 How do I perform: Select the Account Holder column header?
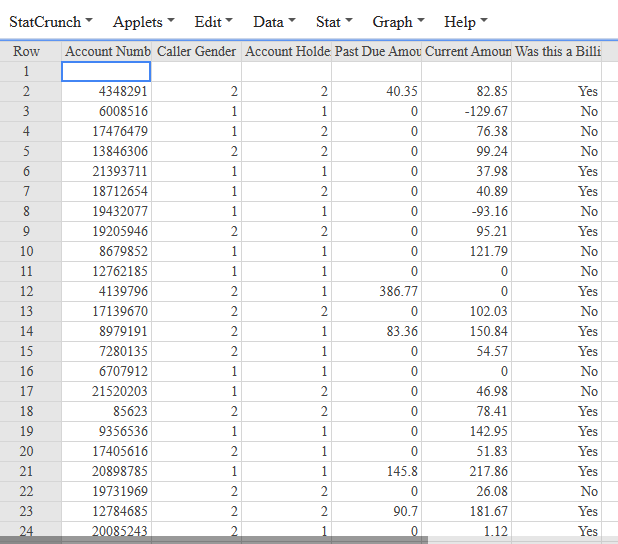(x=287, y=51)
